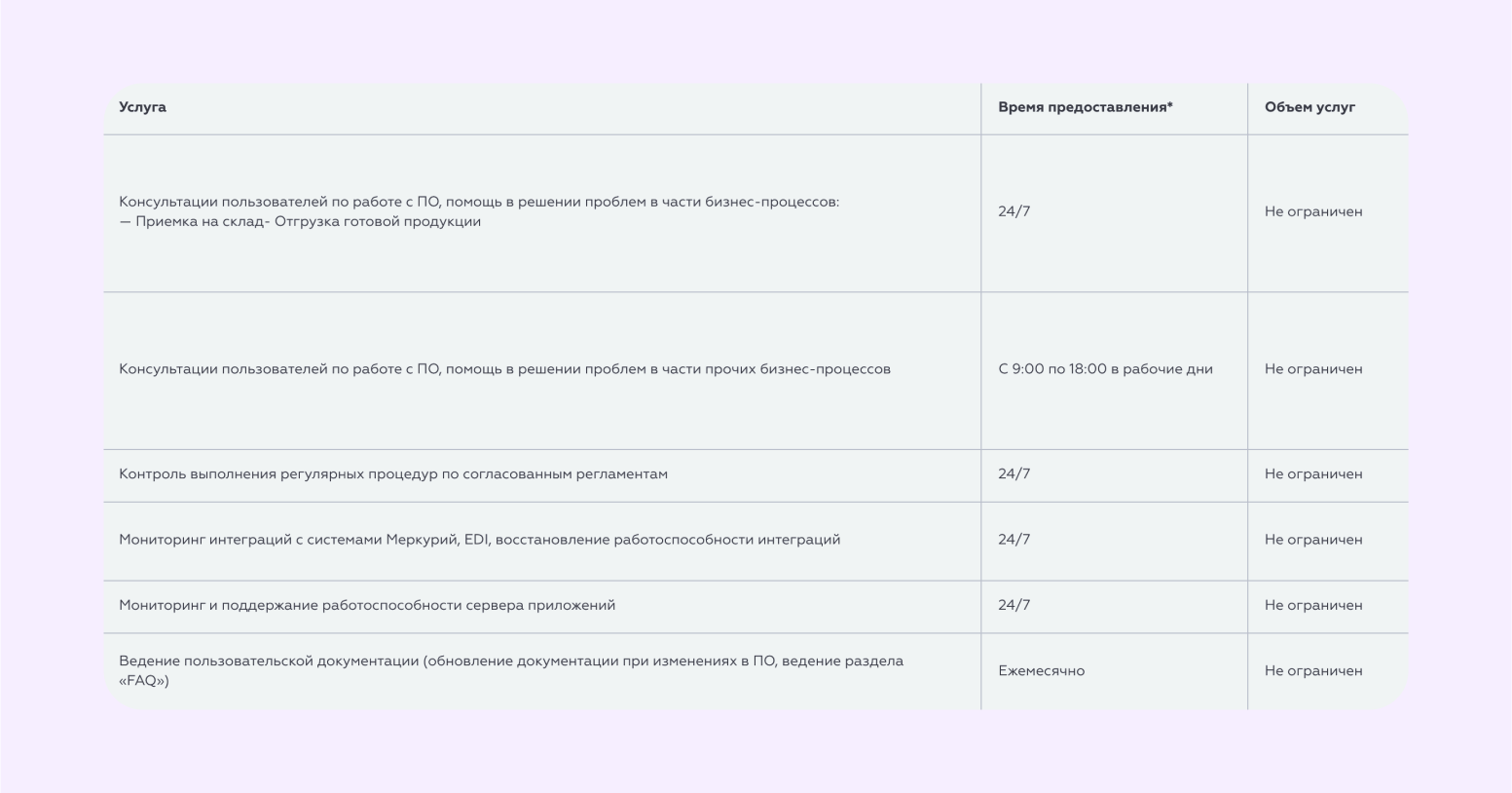Click "Не ограничен" in the "Контроль выполнения" row
The width and height of the screenshot is (1512, 793).
1313,474
